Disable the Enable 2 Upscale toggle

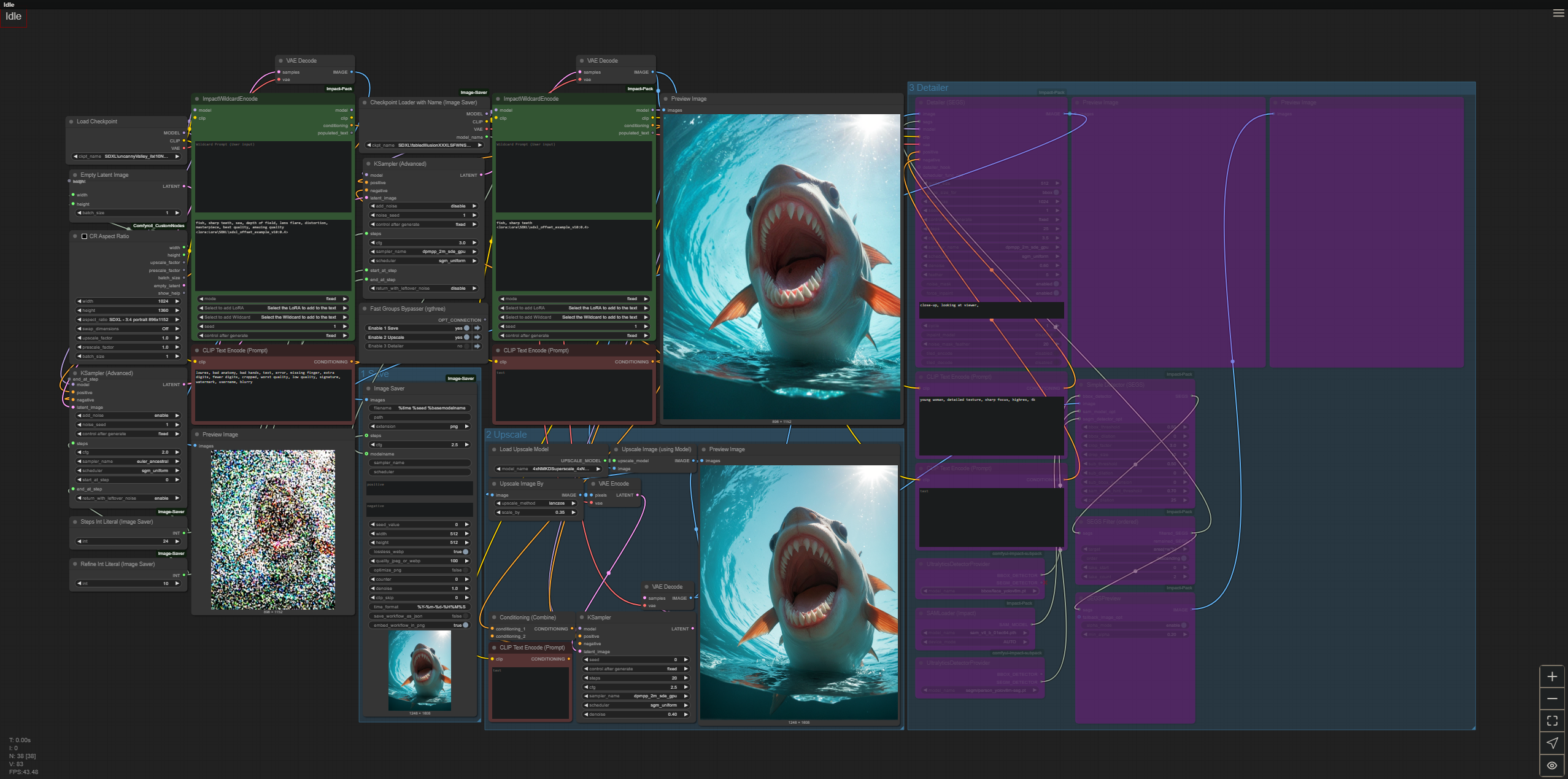click(466, 337)
